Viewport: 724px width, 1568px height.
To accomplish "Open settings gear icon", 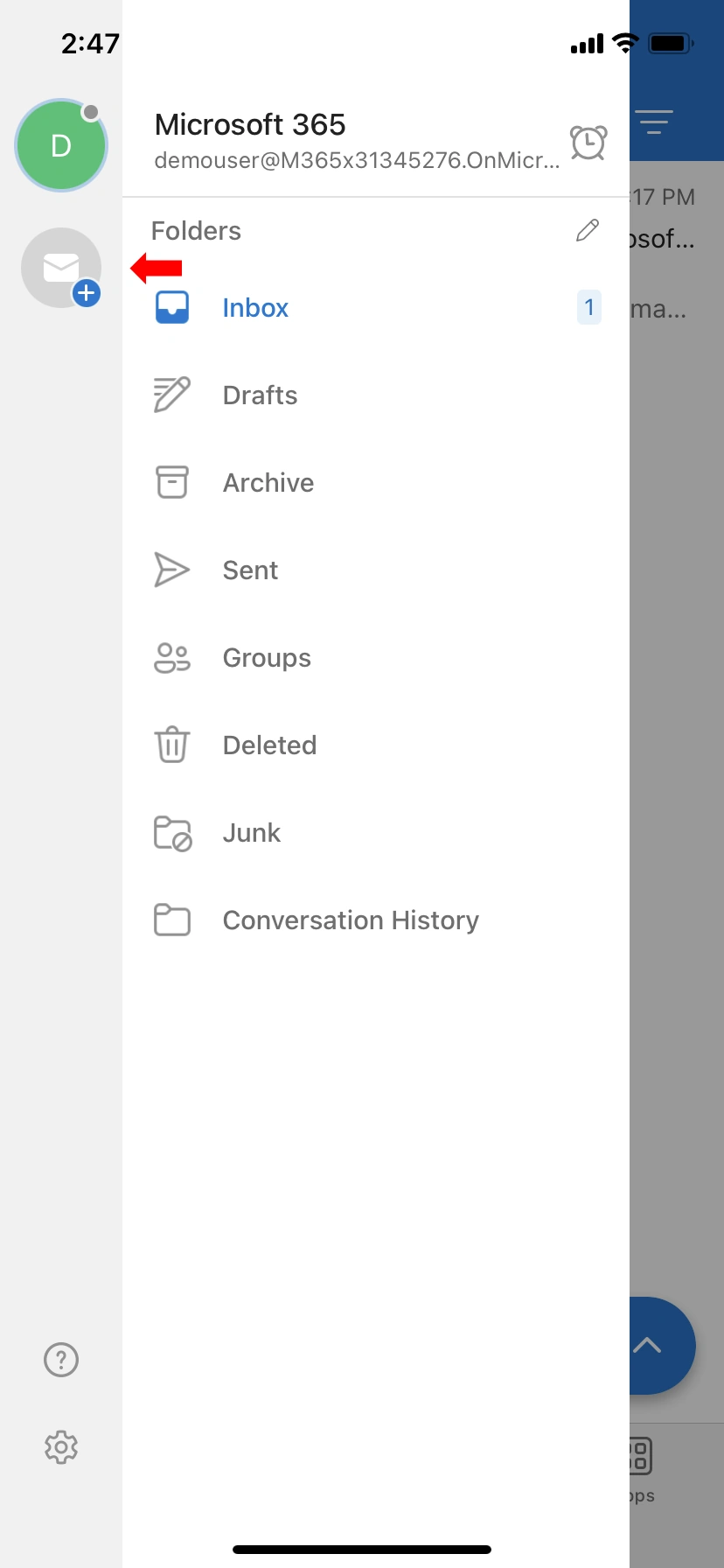I will click(x=61, y=1447).
